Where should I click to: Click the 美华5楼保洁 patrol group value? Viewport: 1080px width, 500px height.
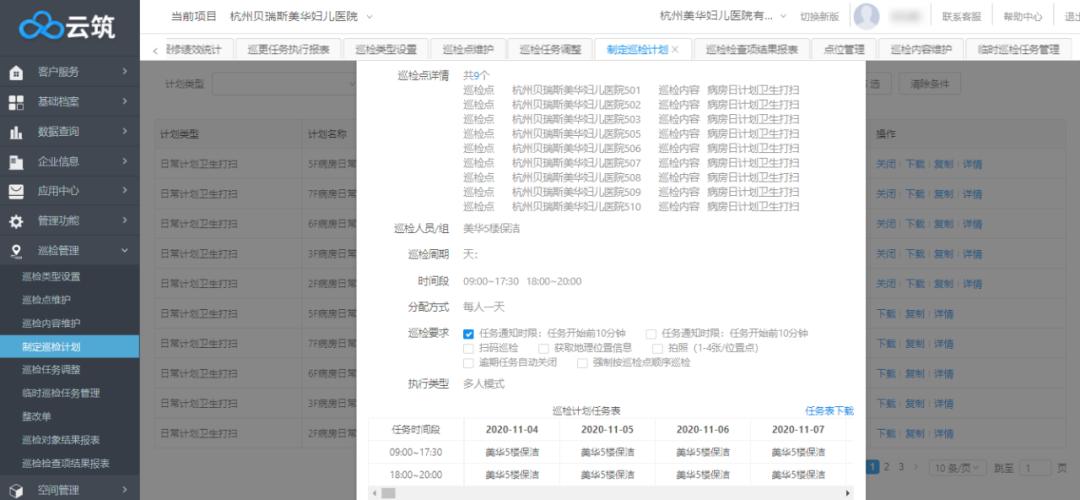492,229
